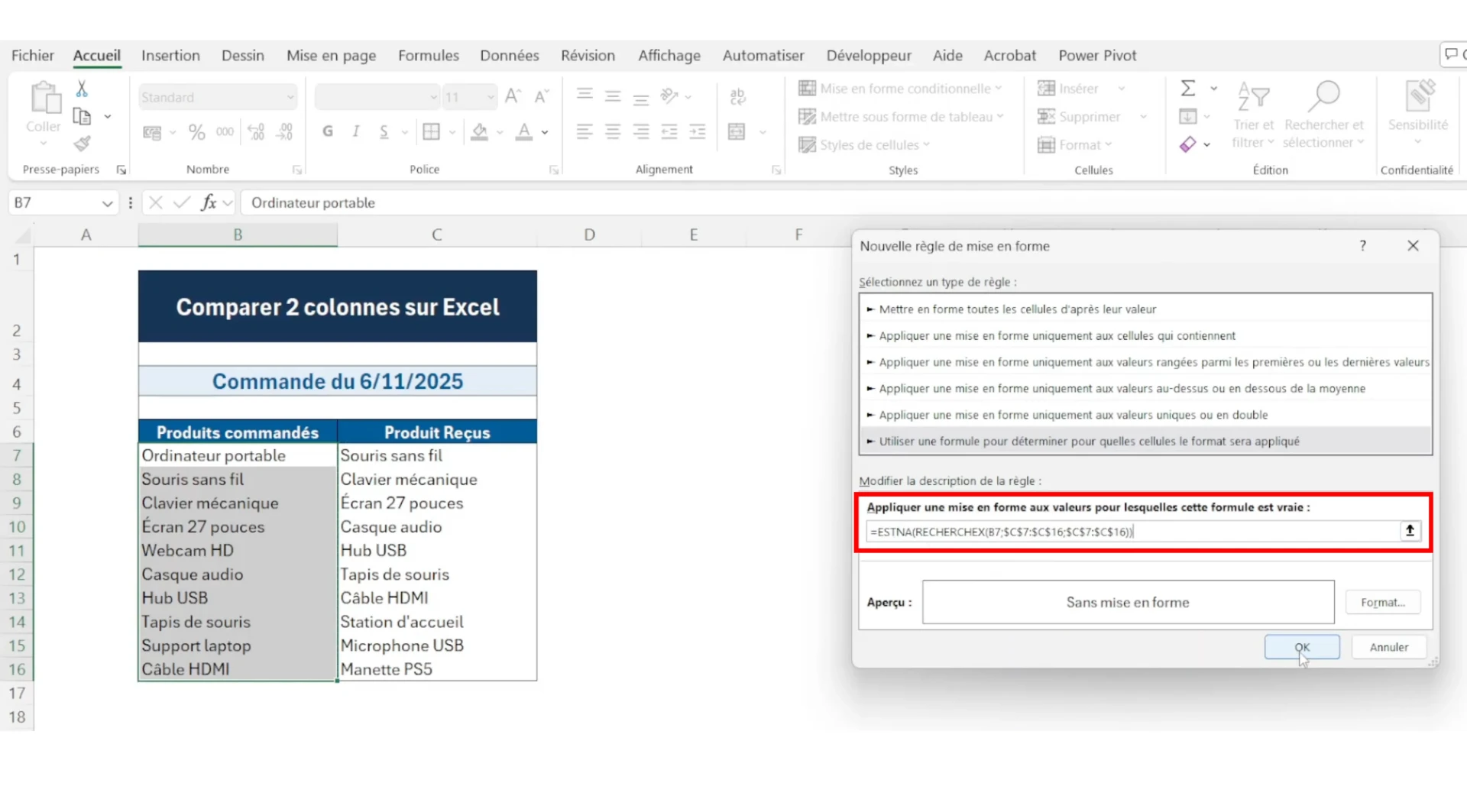Click the font color A icon
Viewport: 1467px width, 812px height.
[x=523, y=131]
